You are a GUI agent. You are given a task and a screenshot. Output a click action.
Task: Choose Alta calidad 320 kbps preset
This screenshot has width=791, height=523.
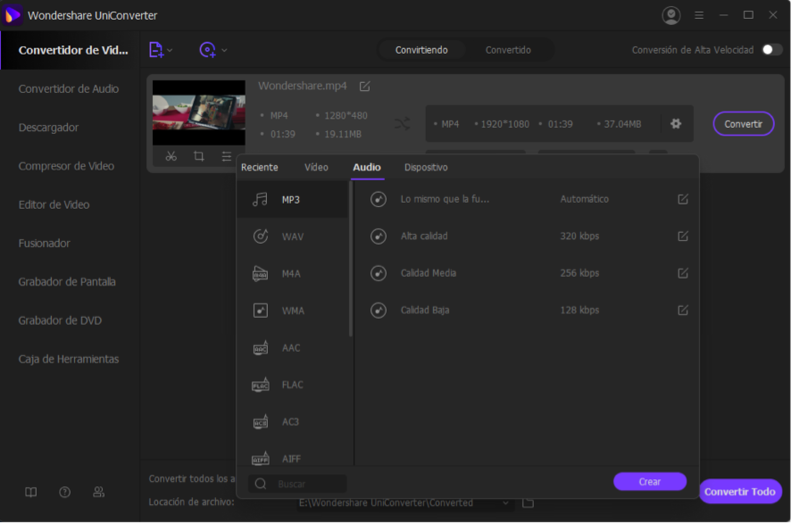click(x=527, y=236)
